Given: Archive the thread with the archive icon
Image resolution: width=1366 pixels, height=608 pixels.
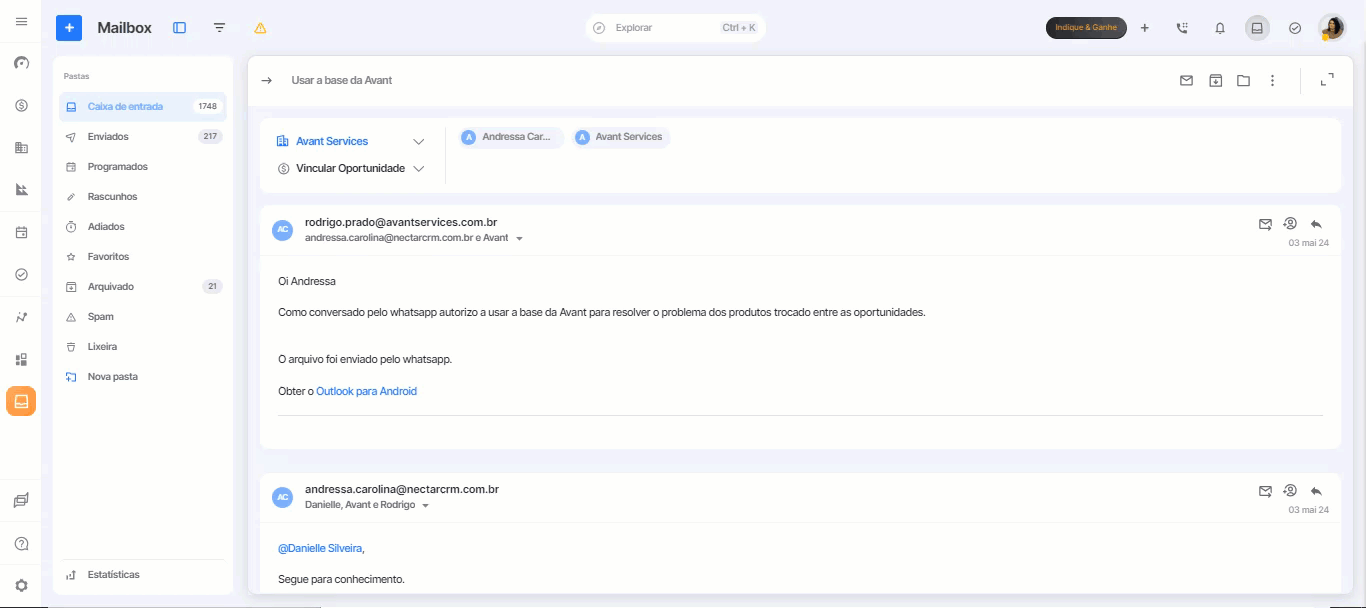Looking at the screenshot, I should click(1215, 80).
